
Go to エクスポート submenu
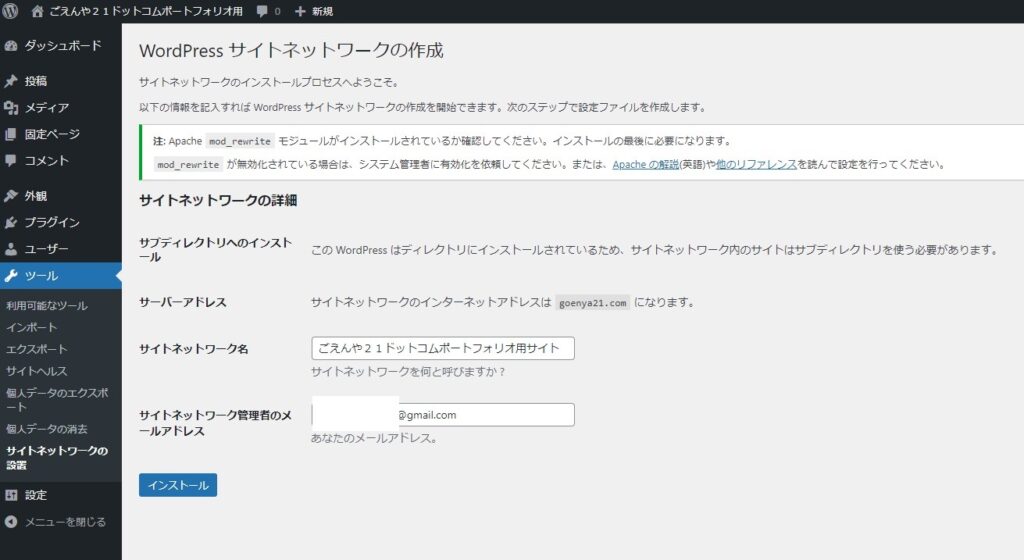[36, 349]
